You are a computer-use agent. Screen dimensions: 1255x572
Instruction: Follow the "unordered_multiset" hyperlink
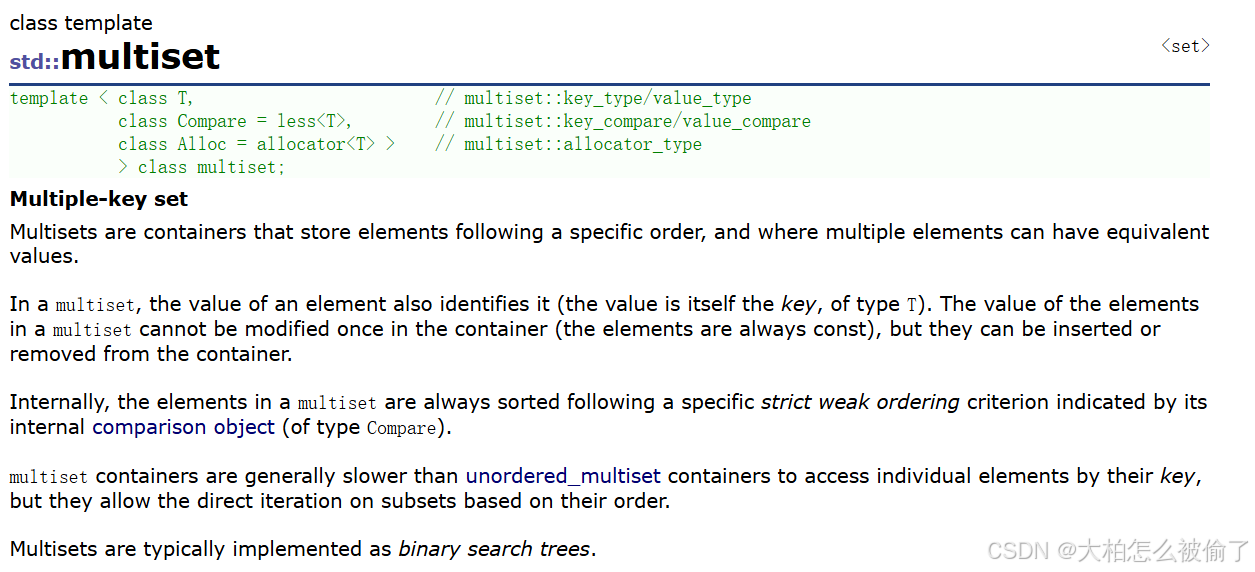(x=563, y=476)
